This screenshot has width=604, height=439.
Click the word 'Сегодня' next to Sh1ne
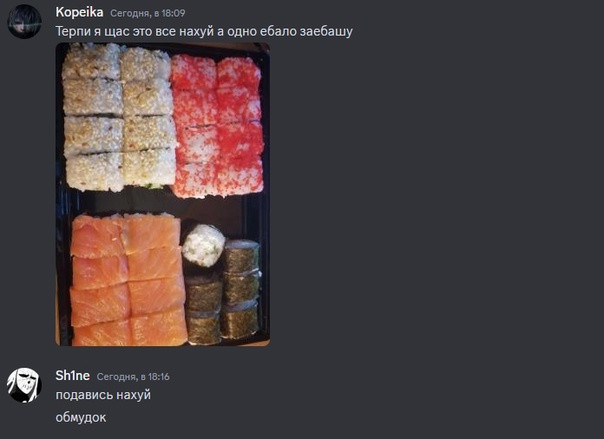[116, 376]
